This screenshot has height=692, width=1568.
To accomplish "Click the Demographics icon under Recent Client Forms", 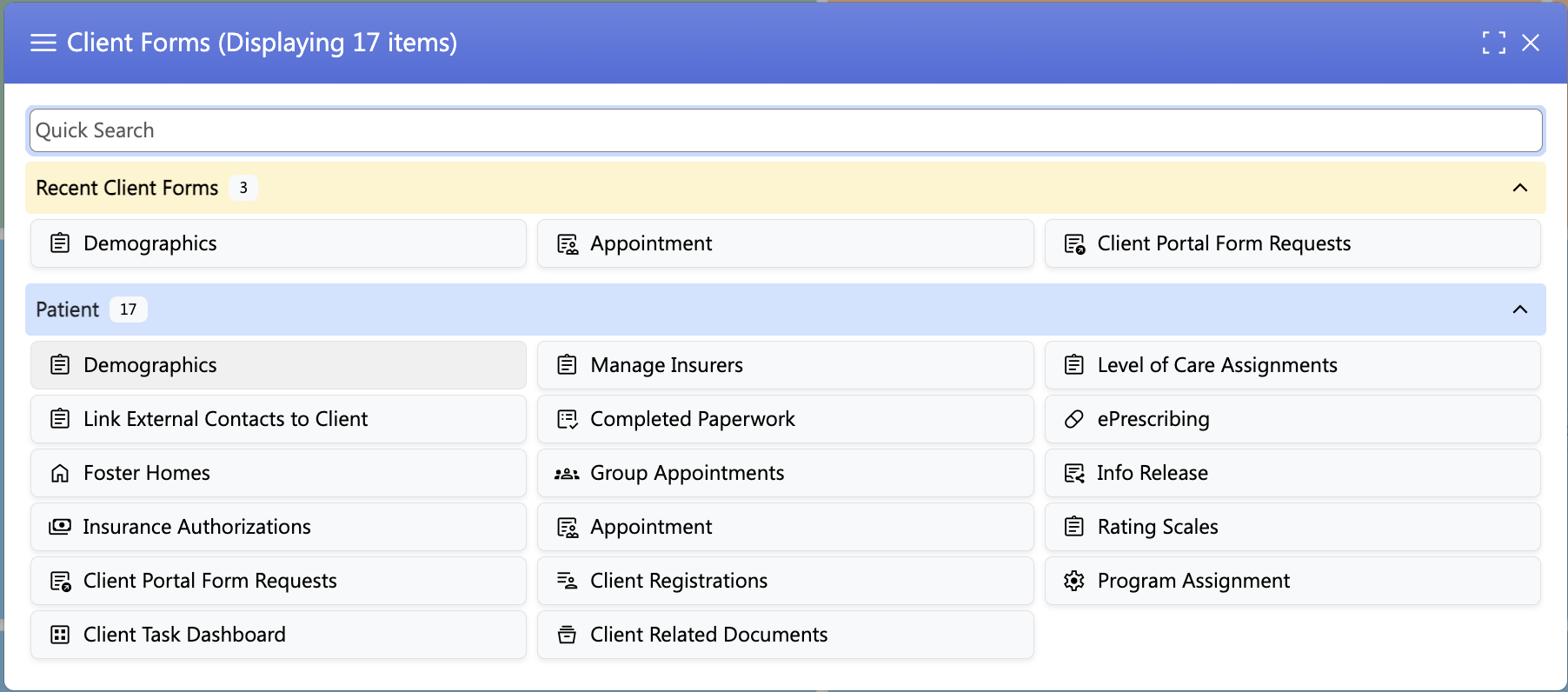I will tap(60, 243).
